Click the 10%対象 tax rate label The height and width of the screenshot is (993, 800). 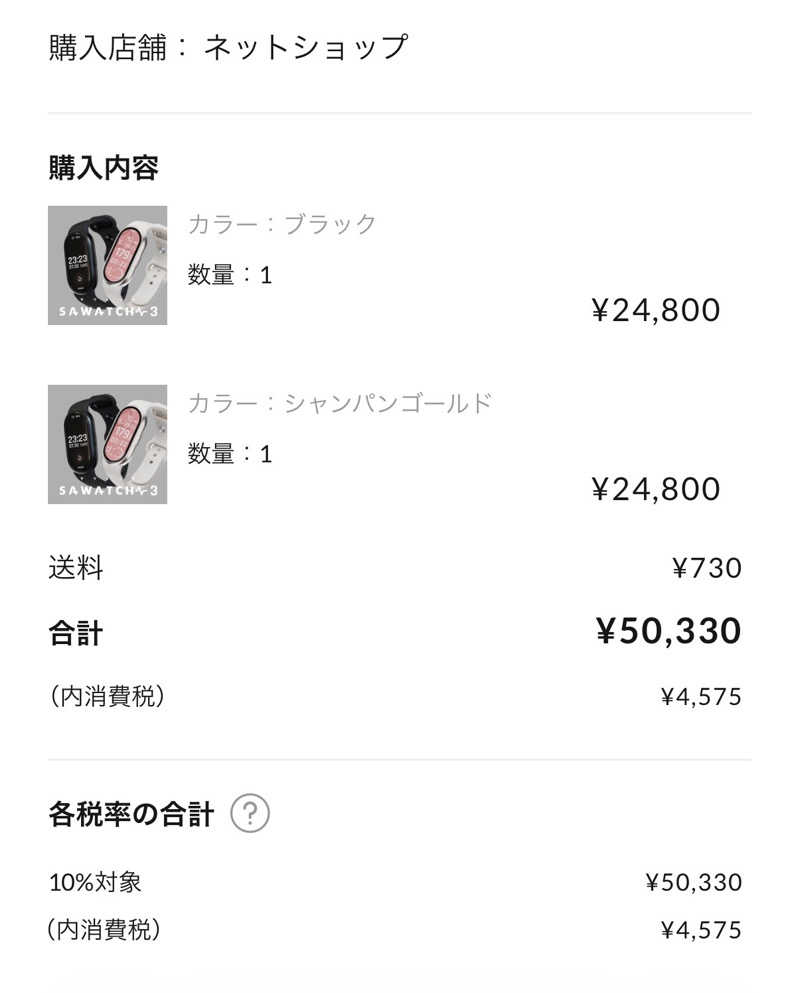click(x=95, y=882)
